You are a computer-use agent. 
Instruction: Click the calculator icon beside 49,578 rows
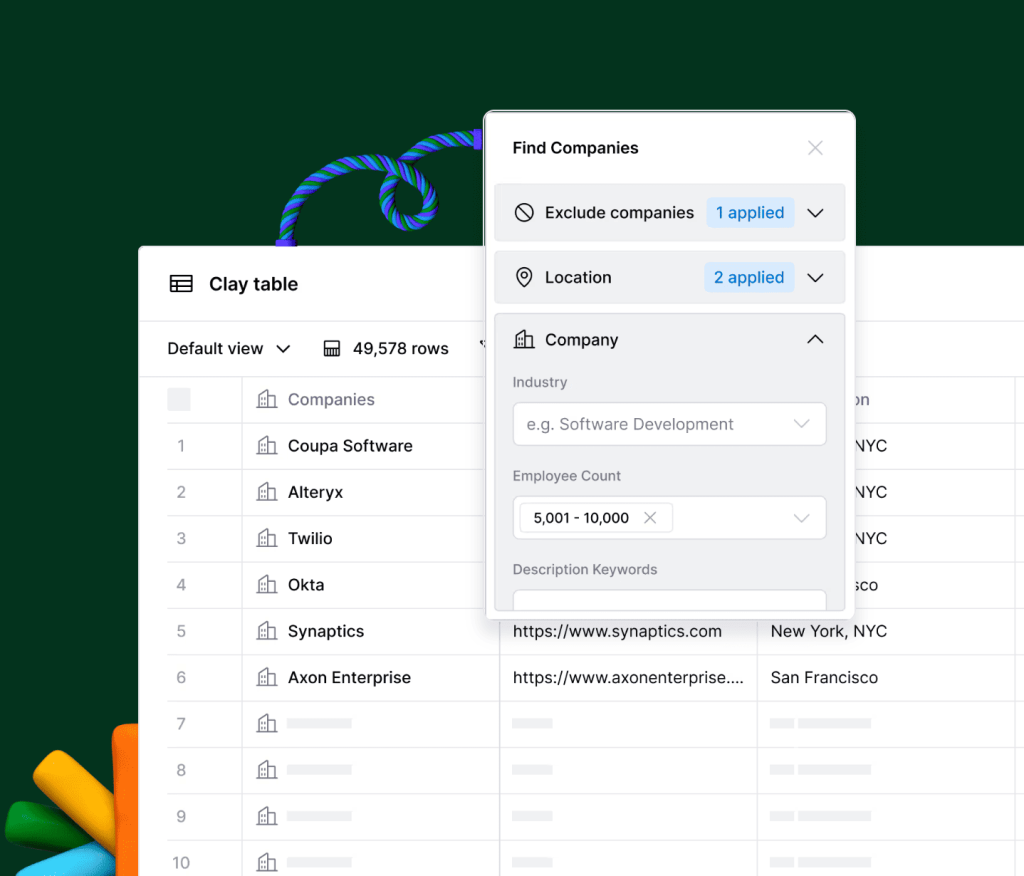click(x=332, y=348)
